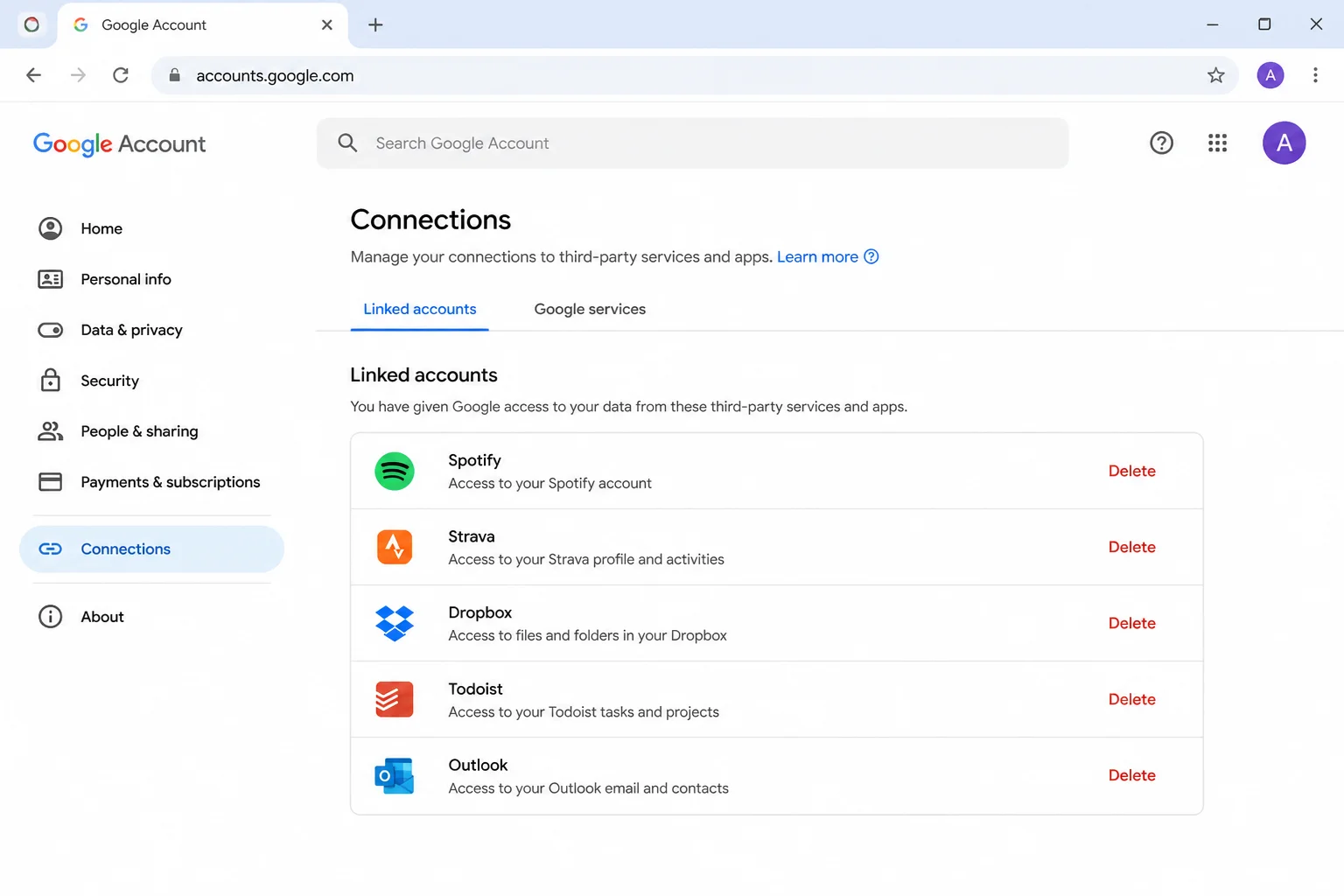Switch to the Linked accounts tab
1344x896 pixels.
pyautogui.click(x=420, y=309)
